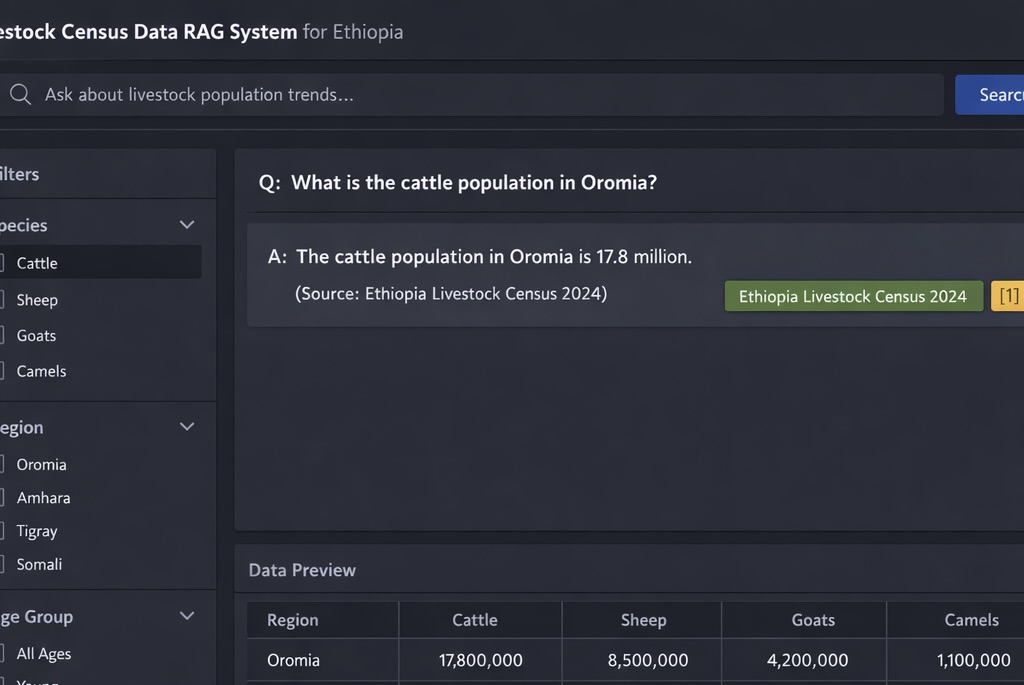Open citation reference [1]

click(x=1009, y=295)
